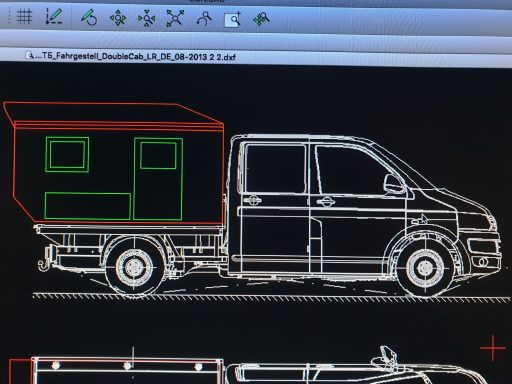The width and height of the screenshot is (512, 384).
Task: Click the side mirror on the front cab door
Action: 394,184
